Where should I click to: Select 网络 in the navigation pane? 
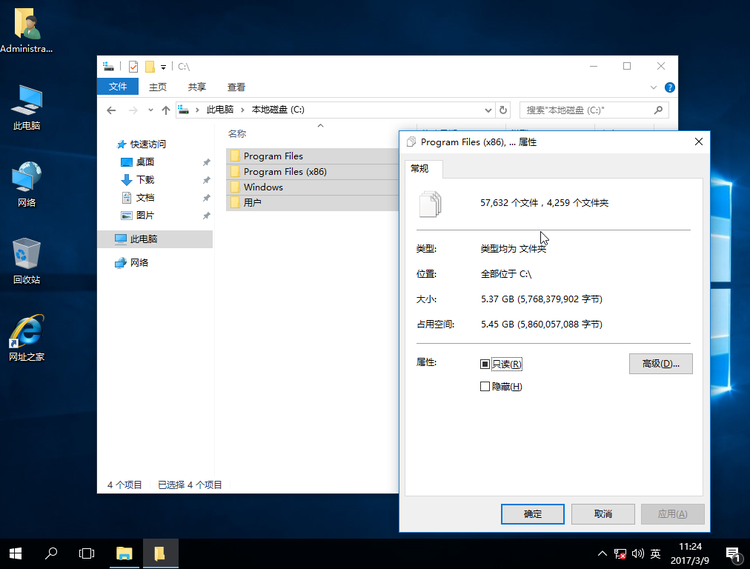pyautogui.click(x=132, y=263)
